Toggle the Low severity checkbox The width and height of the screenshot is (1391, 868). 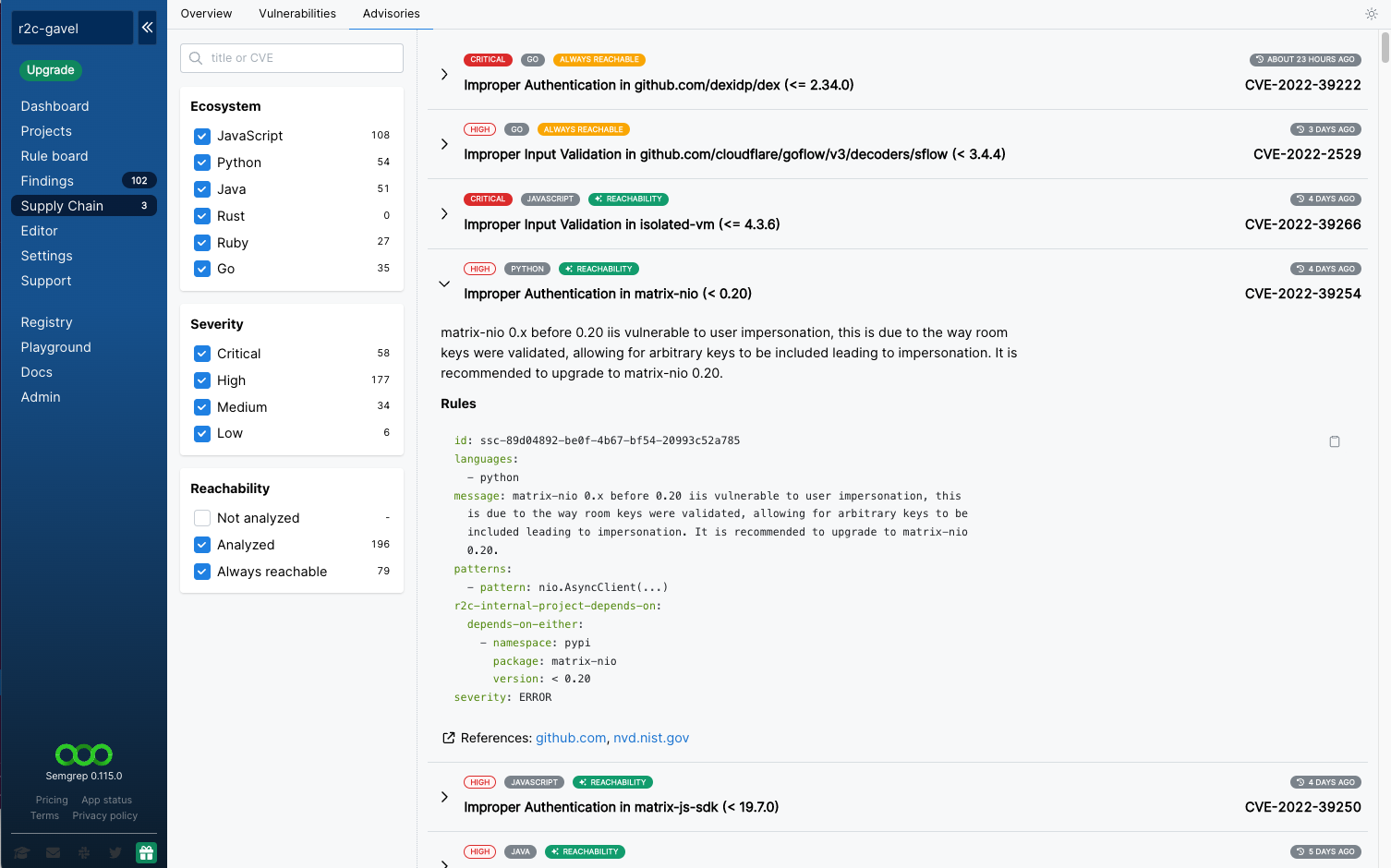(202, 433)
